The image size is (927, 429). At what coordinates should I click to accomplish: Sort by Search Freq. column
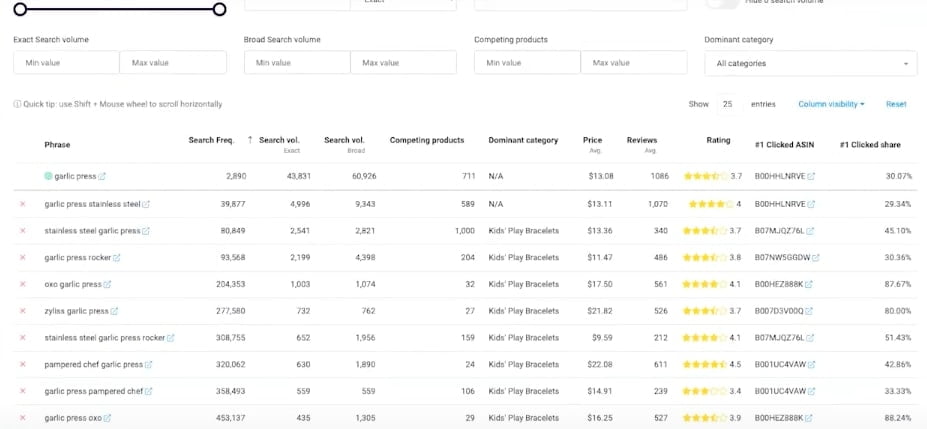tap(211, 141)
